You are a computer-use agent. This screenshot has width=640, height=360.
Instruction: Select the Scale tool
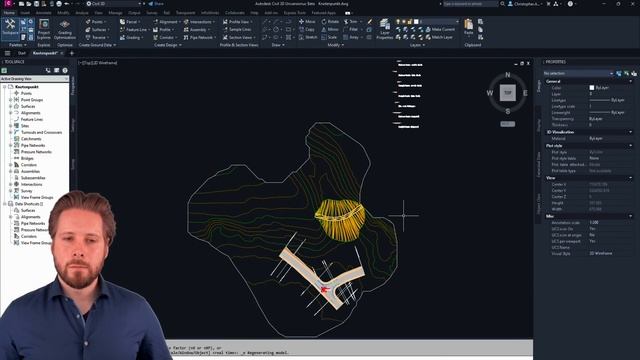(329, 37)
